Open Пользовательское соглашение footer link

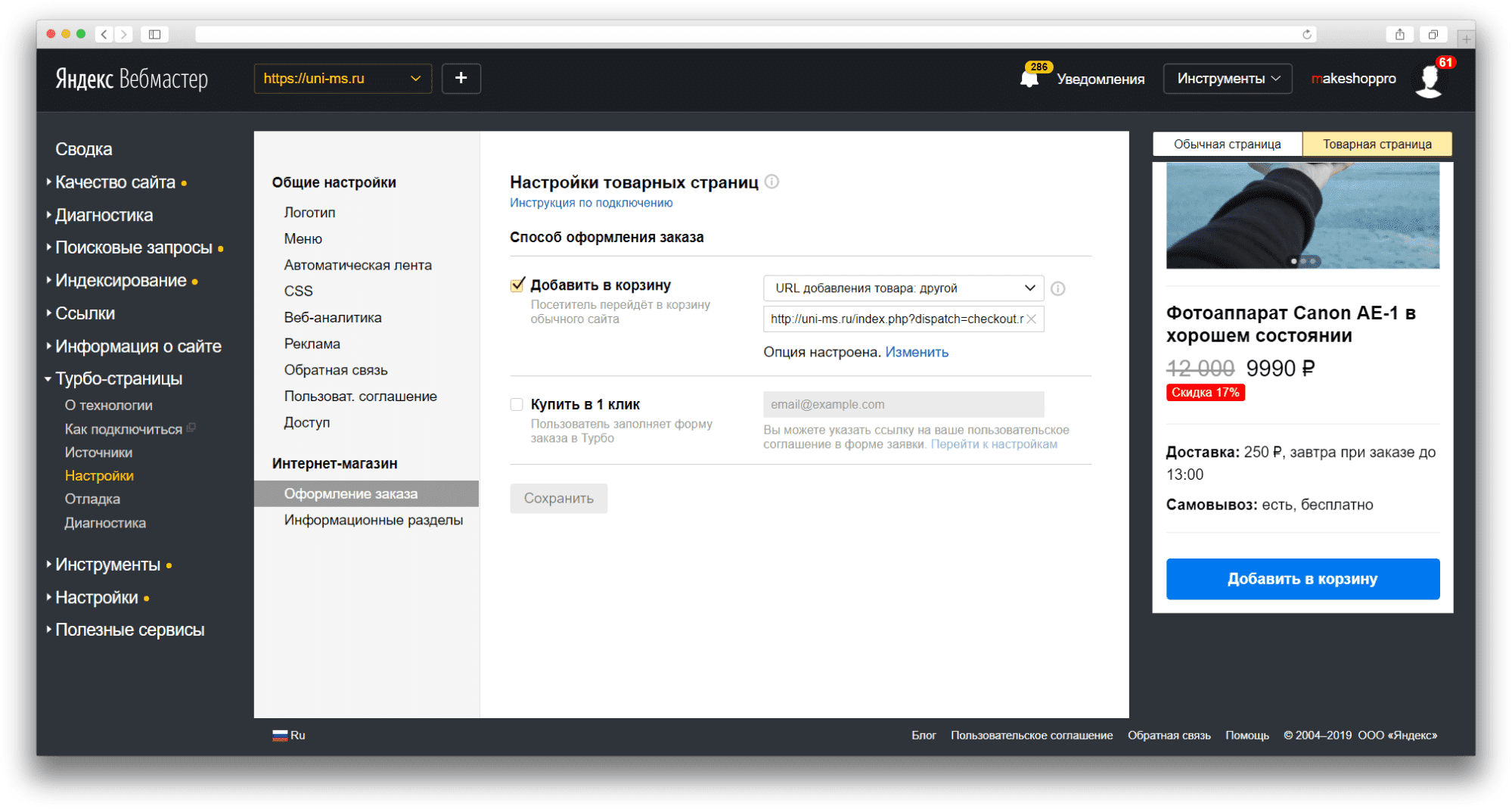[x=1032, y=735]
